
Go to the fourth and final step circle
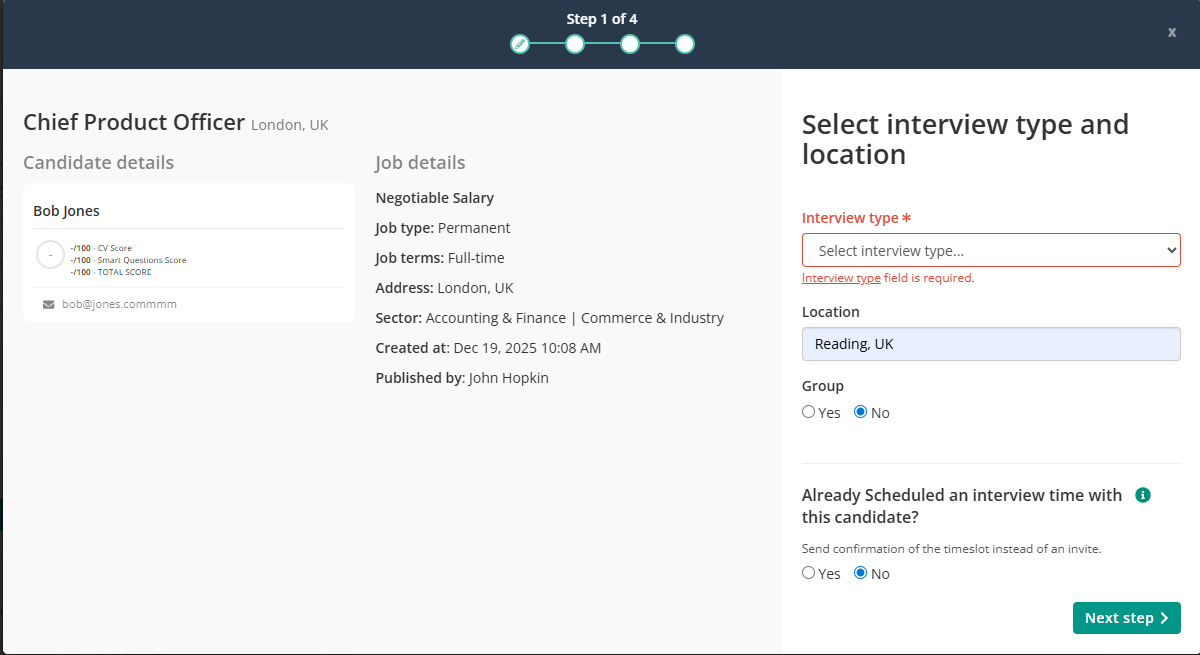click(x=684, y=44)
